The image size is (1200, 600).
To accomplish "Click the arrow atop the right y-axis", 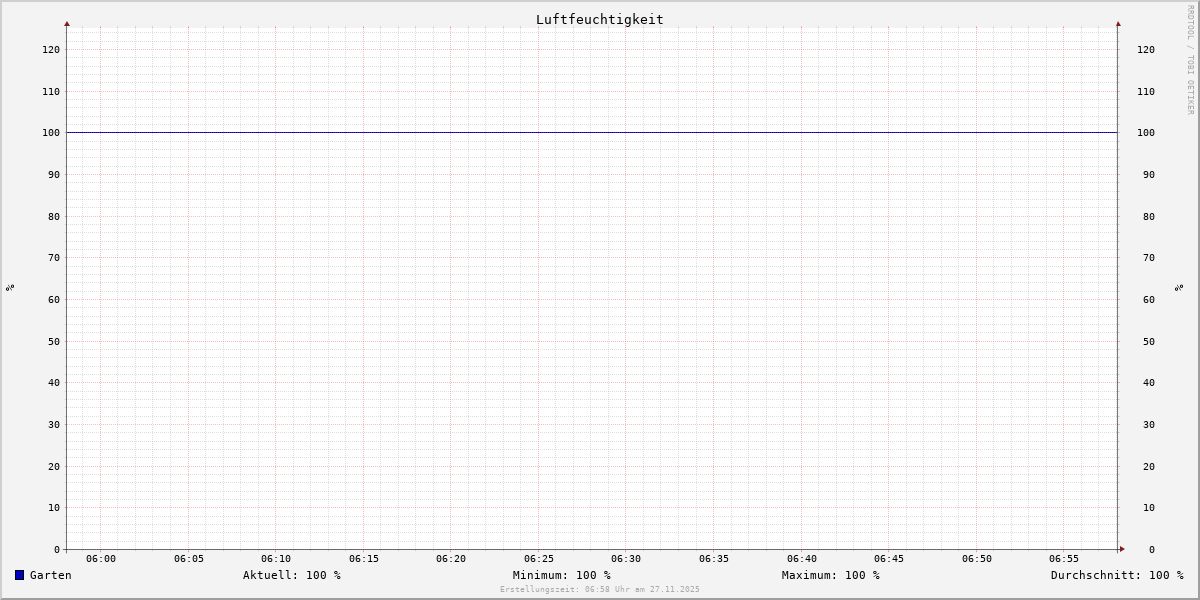I will 1118,23.
